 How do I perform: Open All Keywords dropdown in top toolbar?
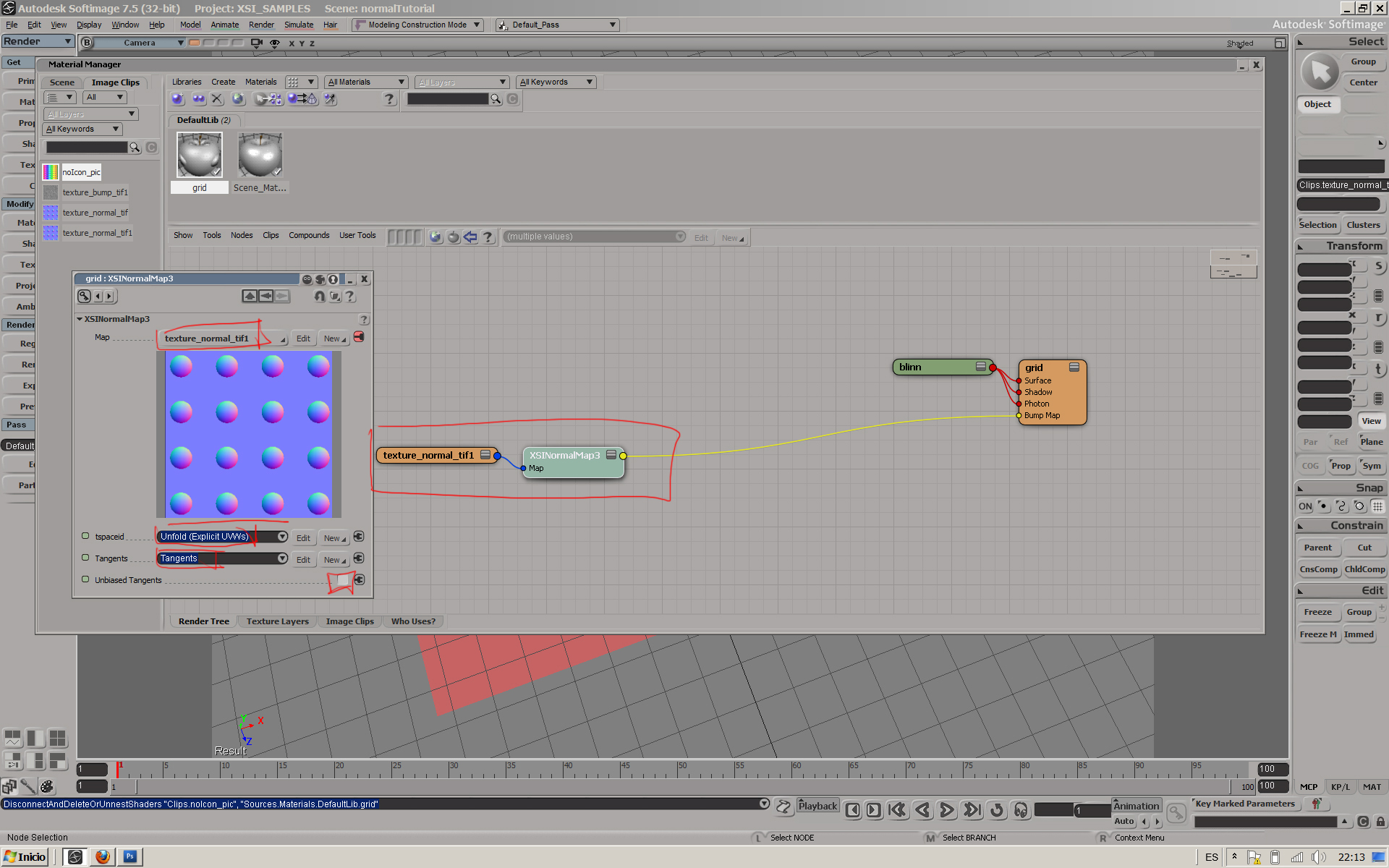pos(556,82)
